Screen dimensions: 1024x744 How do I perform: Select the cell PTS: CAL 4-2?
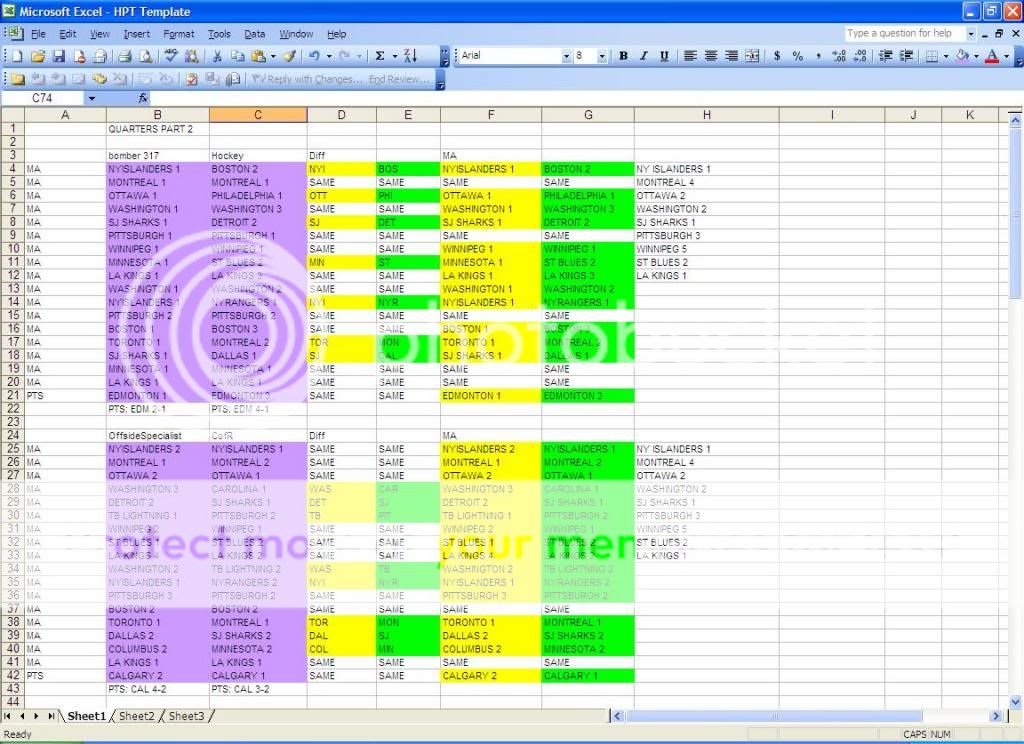pos(157,689)
